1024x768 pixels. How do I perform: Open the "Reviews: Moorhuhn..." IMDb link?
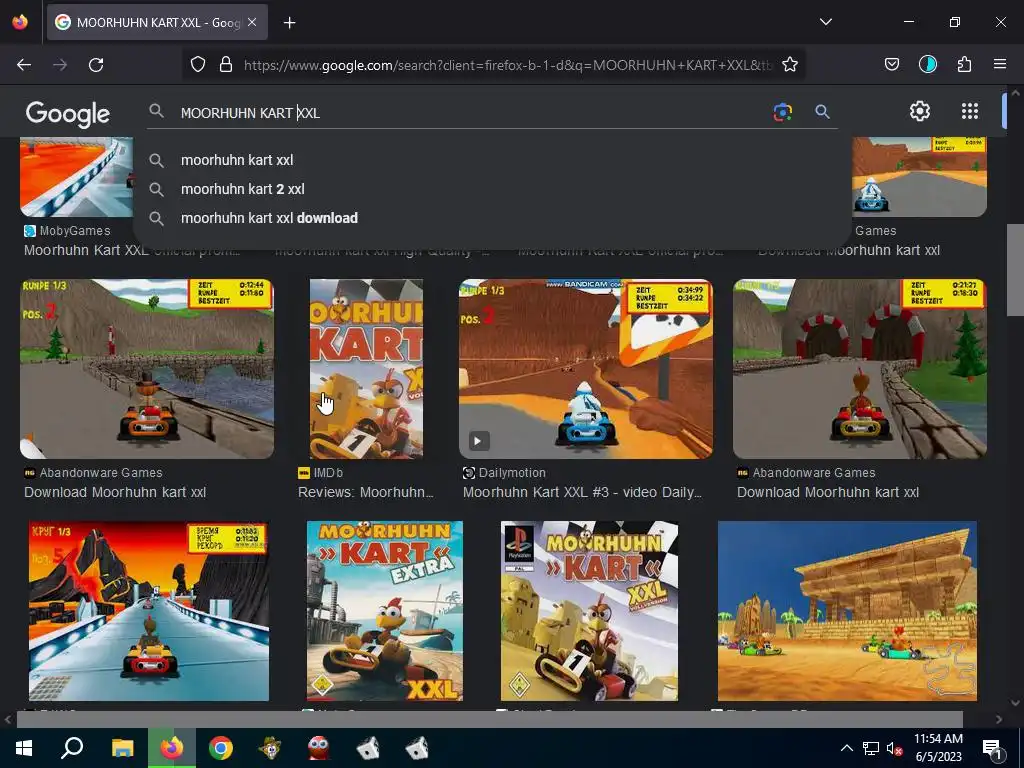(366, 492)
